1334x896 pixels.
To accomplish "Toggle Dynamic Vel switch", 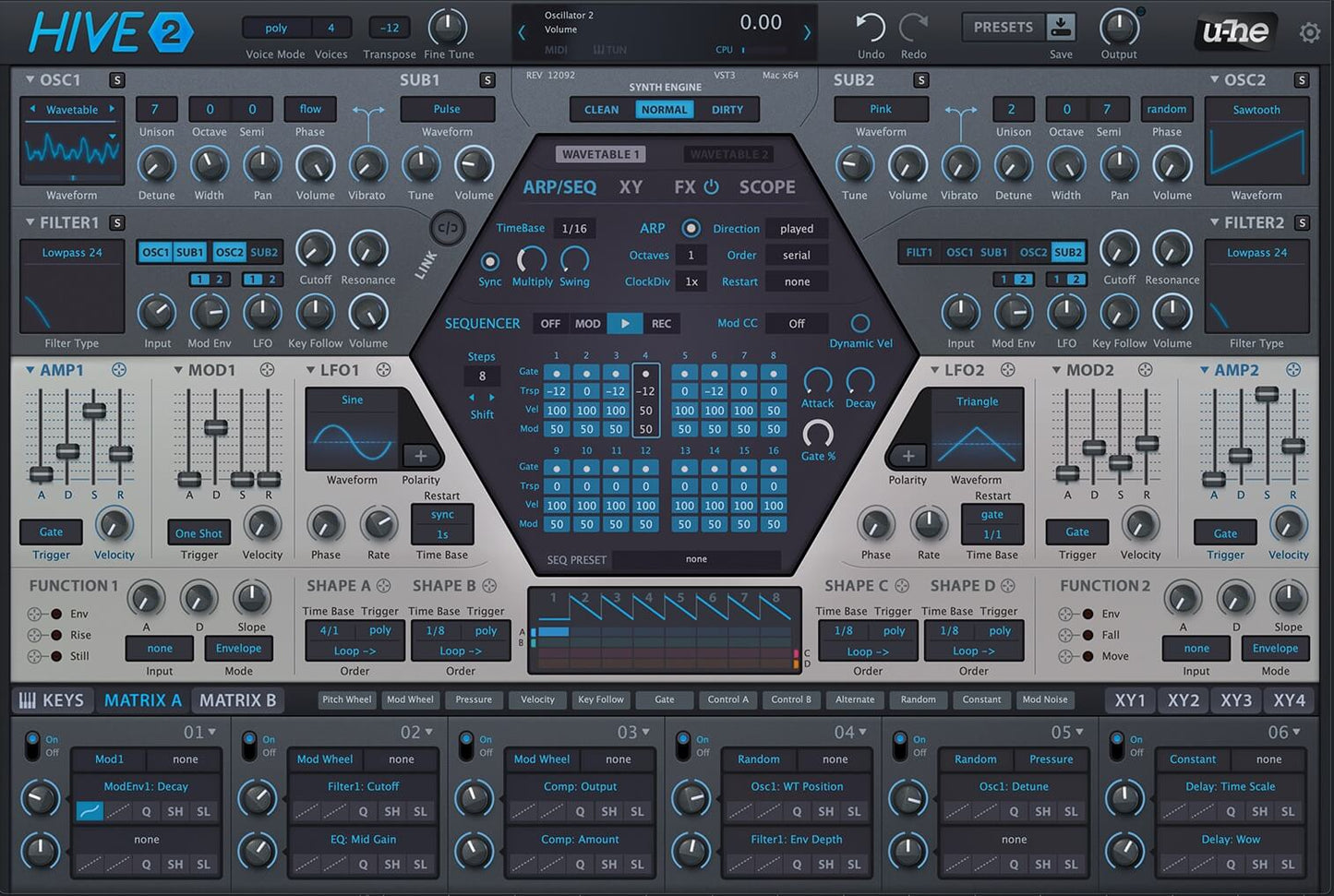I will 859,323.
